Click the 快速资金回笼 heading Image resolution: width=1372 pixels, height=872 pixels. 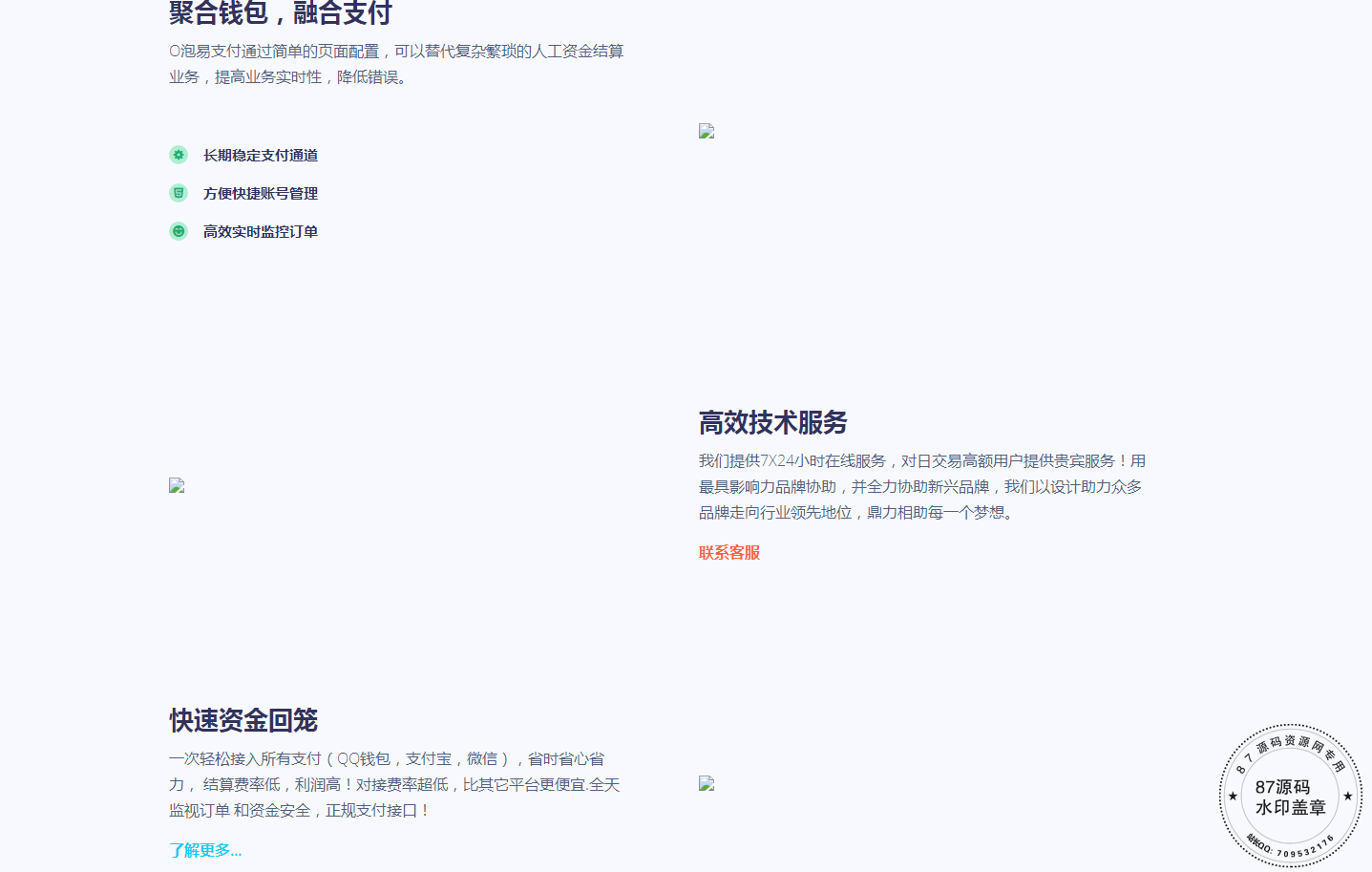tap(243, 720)
